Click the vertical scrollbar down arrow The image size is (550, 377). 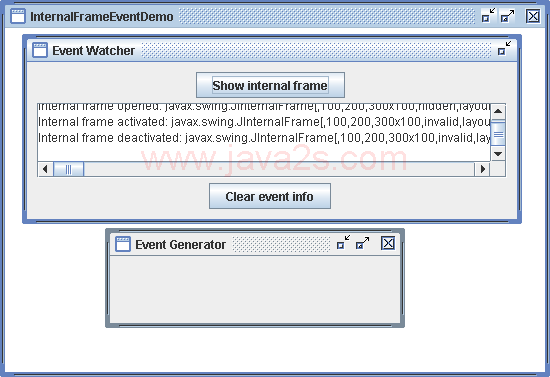pos(498,154)
